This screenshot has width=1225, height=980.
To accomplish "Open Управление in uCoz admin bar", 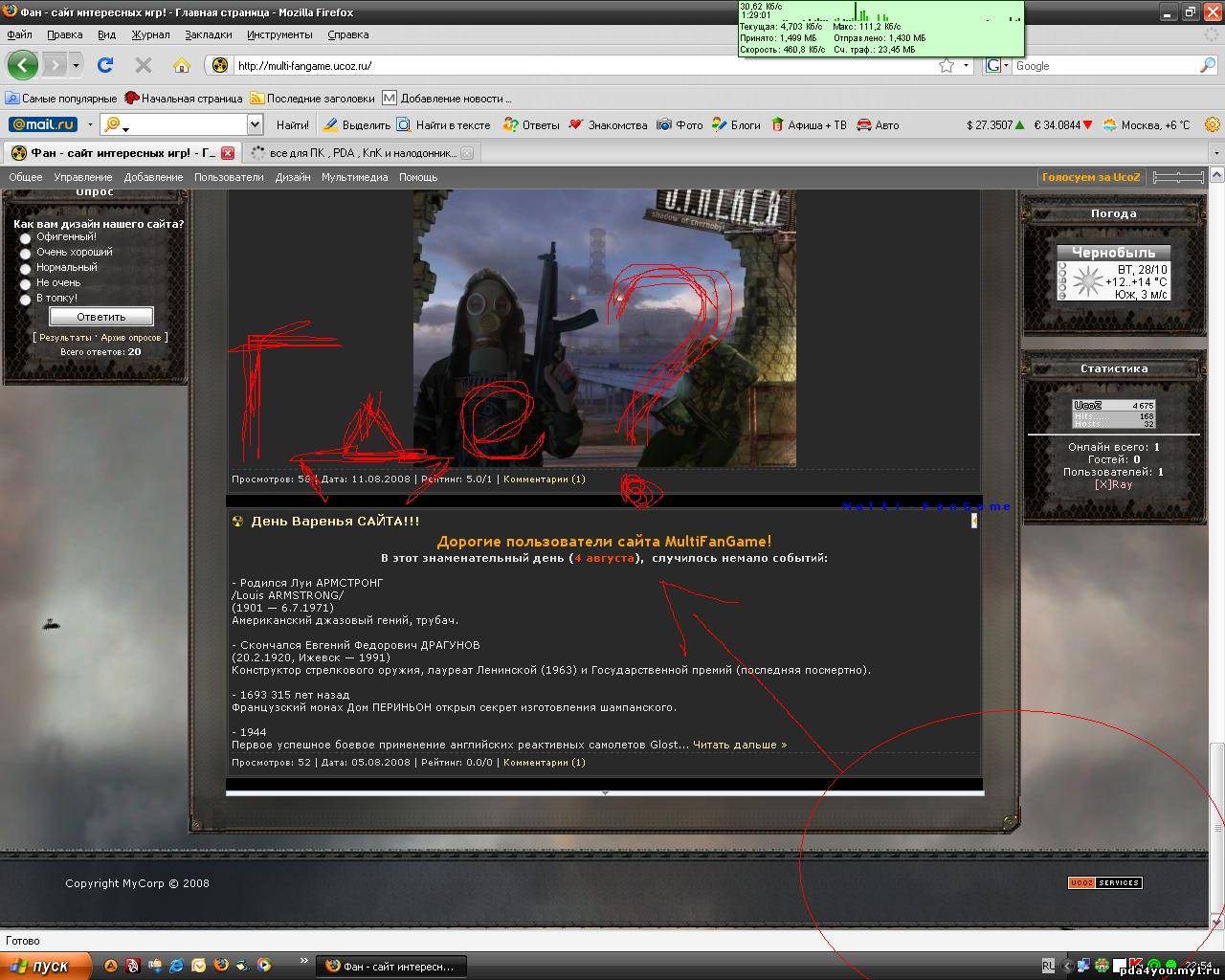I will pos(82,177).
